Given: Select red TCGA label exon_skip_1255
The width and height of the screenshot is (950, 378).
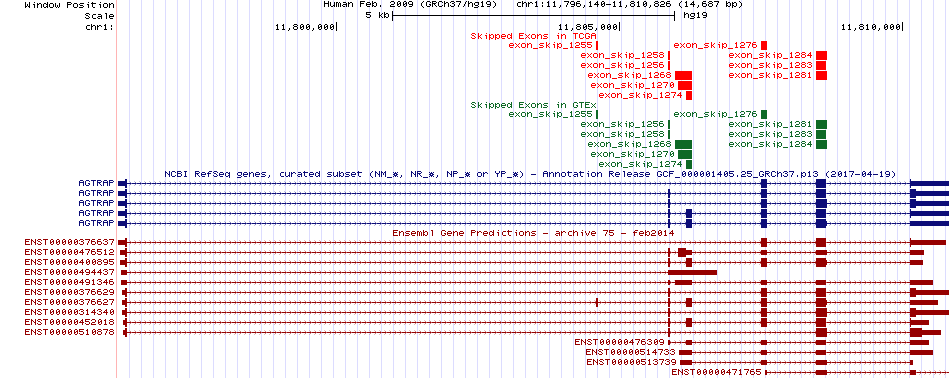Looking at the screenshot, I should point(550,45).
